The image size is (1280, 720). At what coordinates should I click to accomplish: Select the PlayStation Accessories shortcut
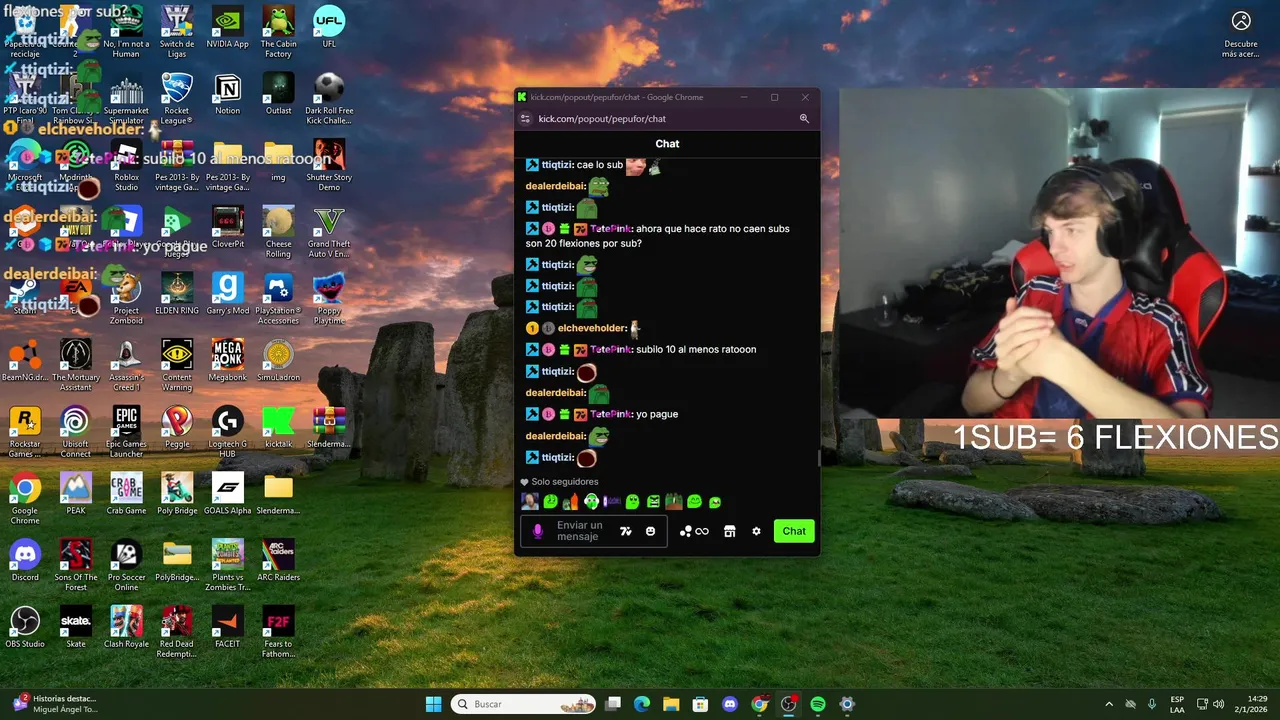[278, 299]
